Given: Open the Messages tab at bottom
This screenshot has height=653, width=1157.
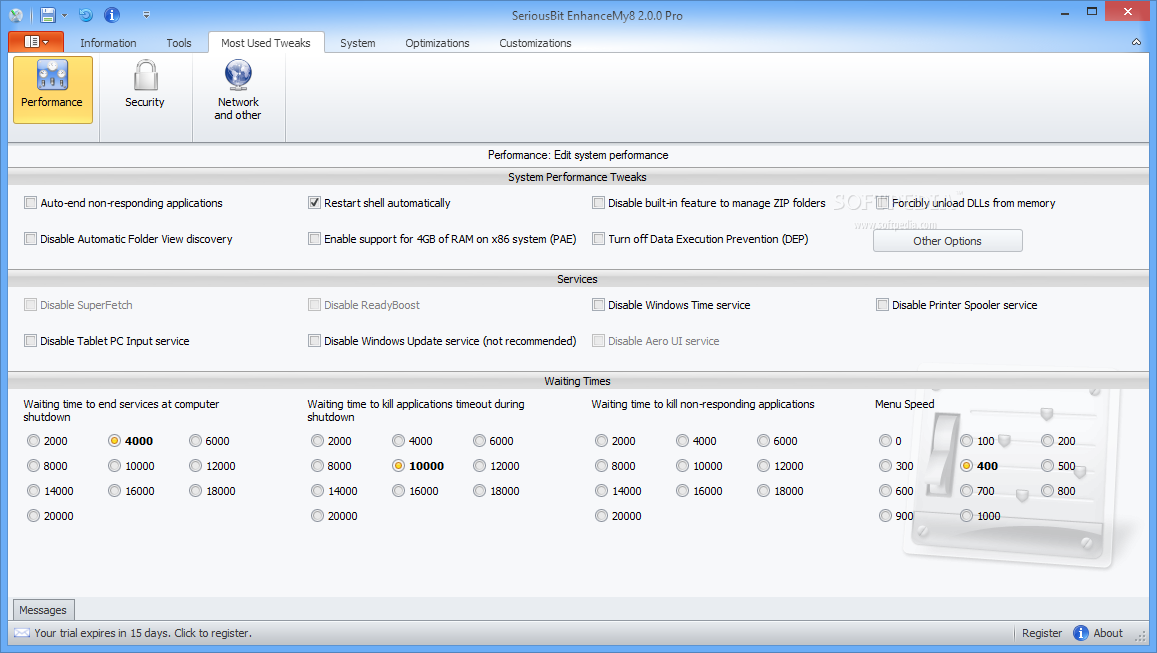Looking at the screenshot, I should [x=43, y=610].
